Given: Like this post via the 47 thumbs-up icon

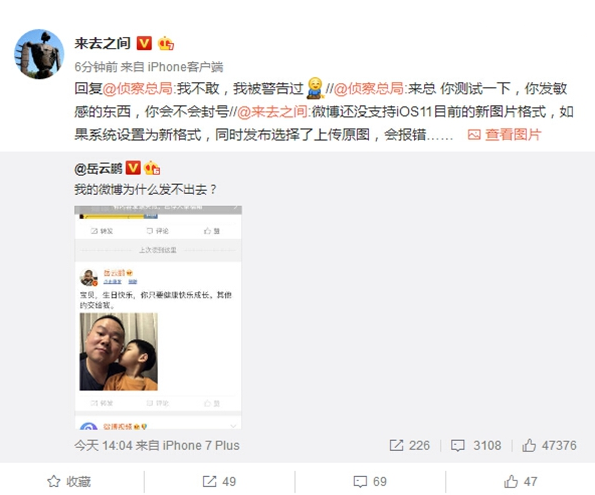Looking at the screenshot, I should (x=511, y=481).
